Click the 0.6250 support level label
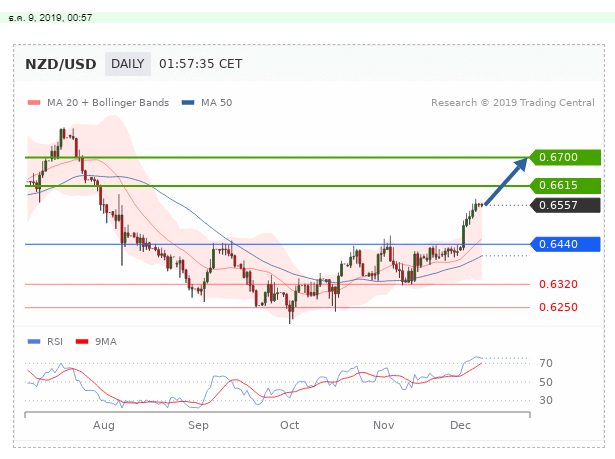This screenshot has height=459, width=615. [558, 307]
